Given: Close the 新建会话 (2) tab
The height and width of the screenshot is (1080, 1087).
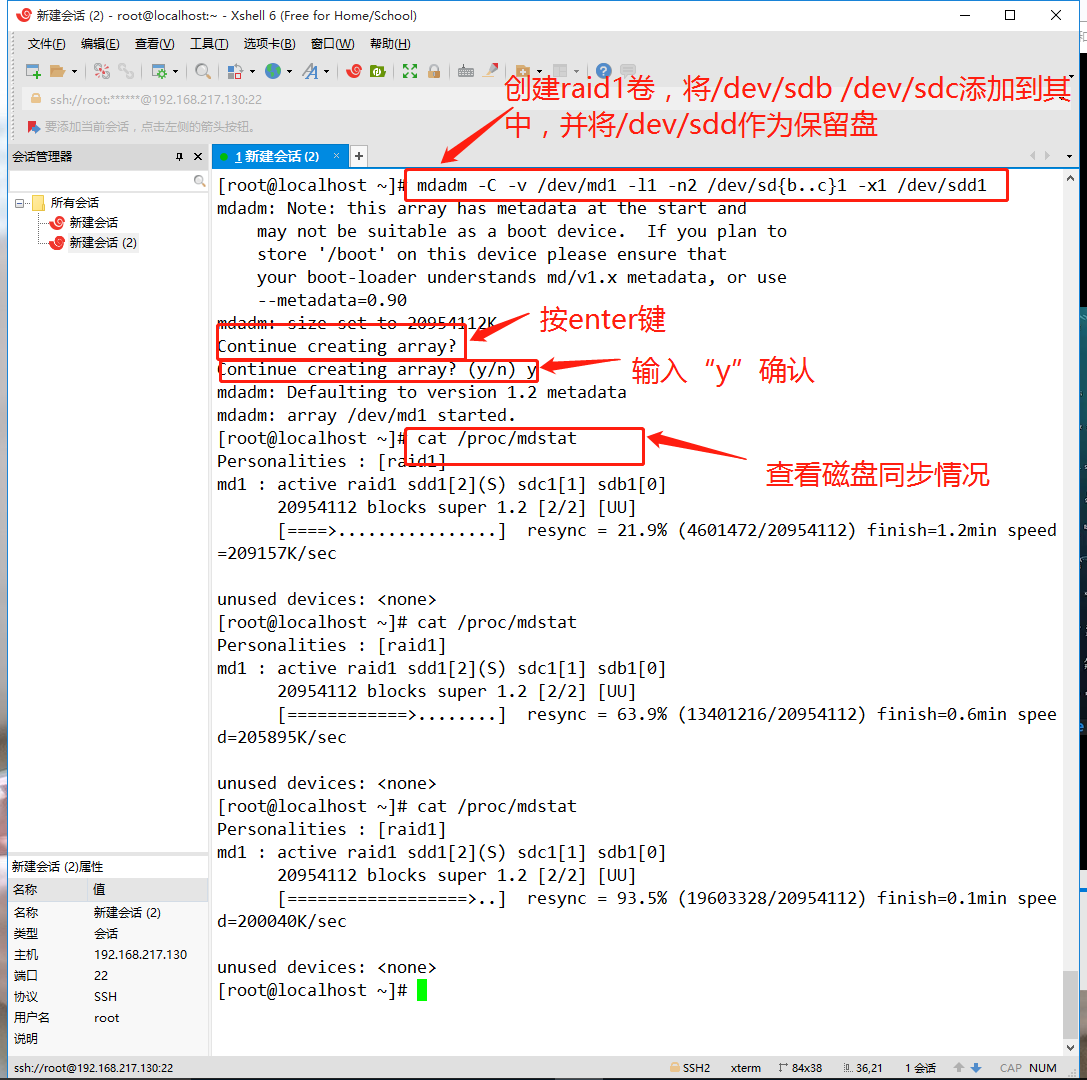Looking at the screenshot, I should [x=336, y=156].
